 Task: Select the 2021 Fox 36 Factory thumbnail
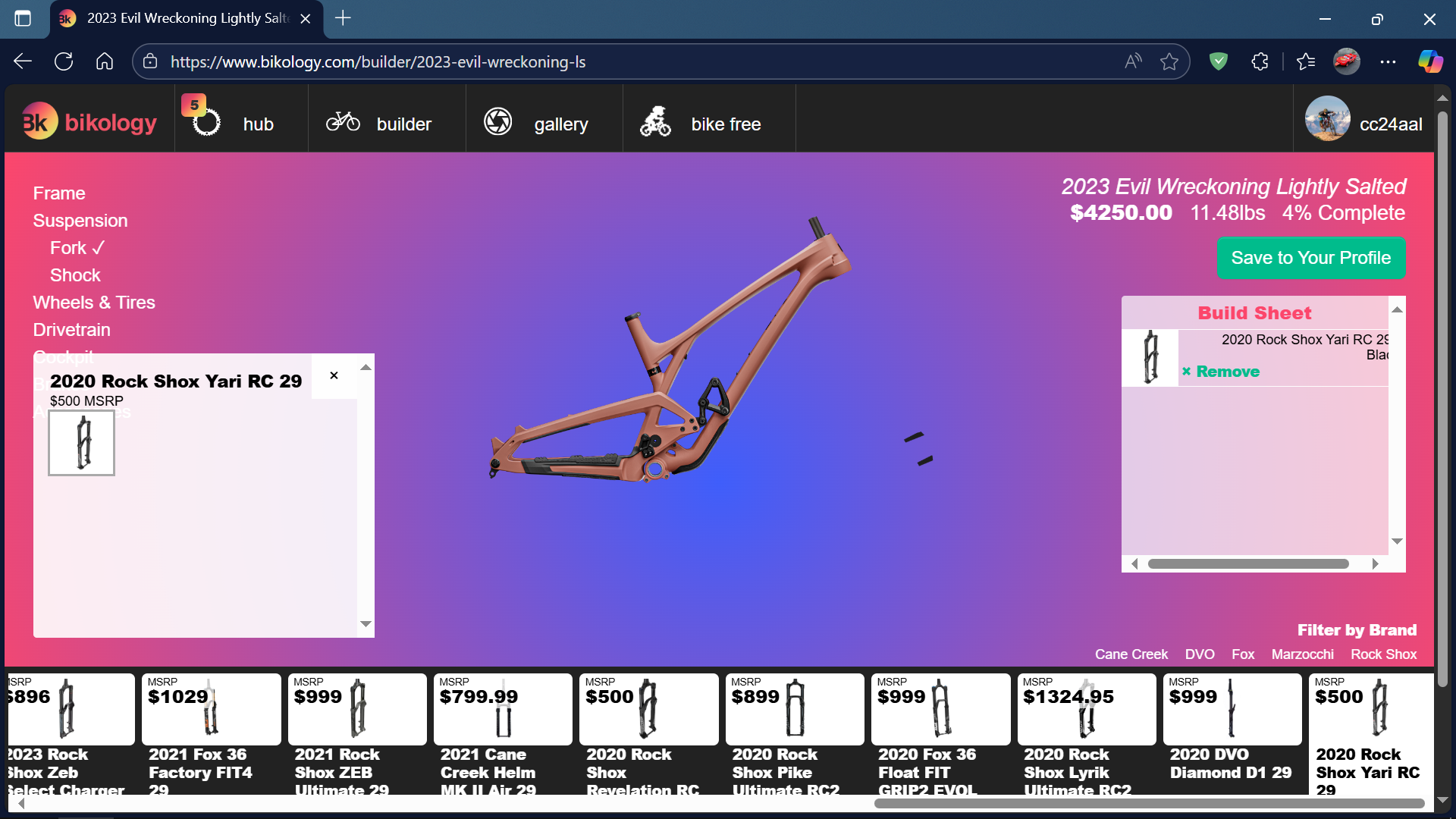click(x=211, y=709)
